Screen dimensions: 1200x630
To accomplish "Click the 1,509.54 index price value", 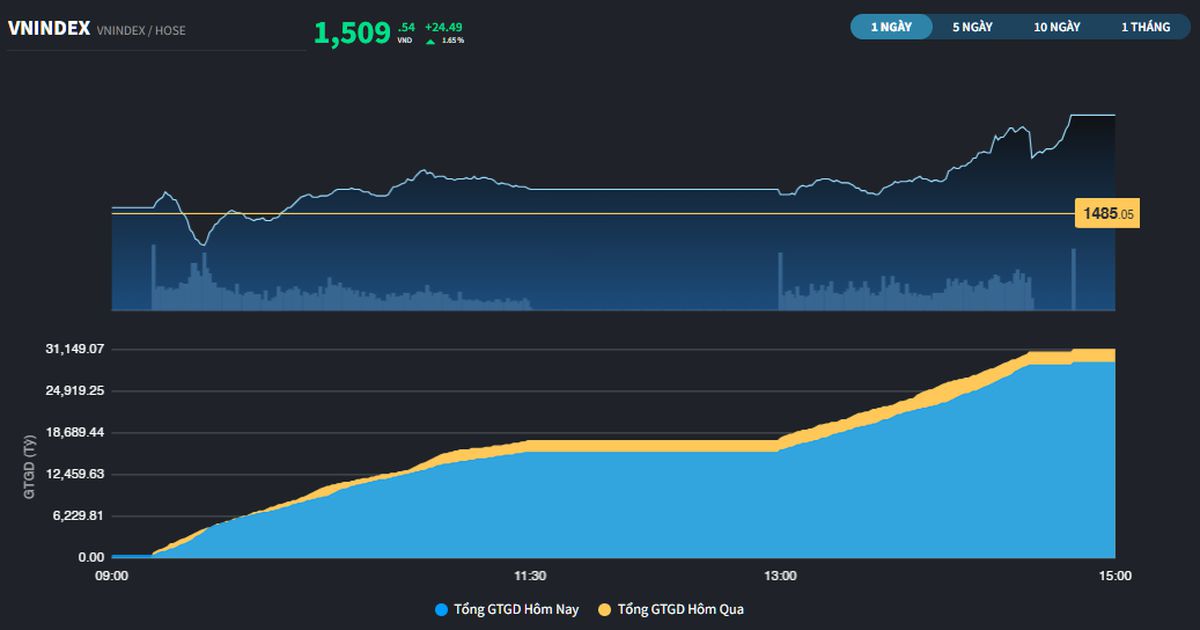I will 361,33.
